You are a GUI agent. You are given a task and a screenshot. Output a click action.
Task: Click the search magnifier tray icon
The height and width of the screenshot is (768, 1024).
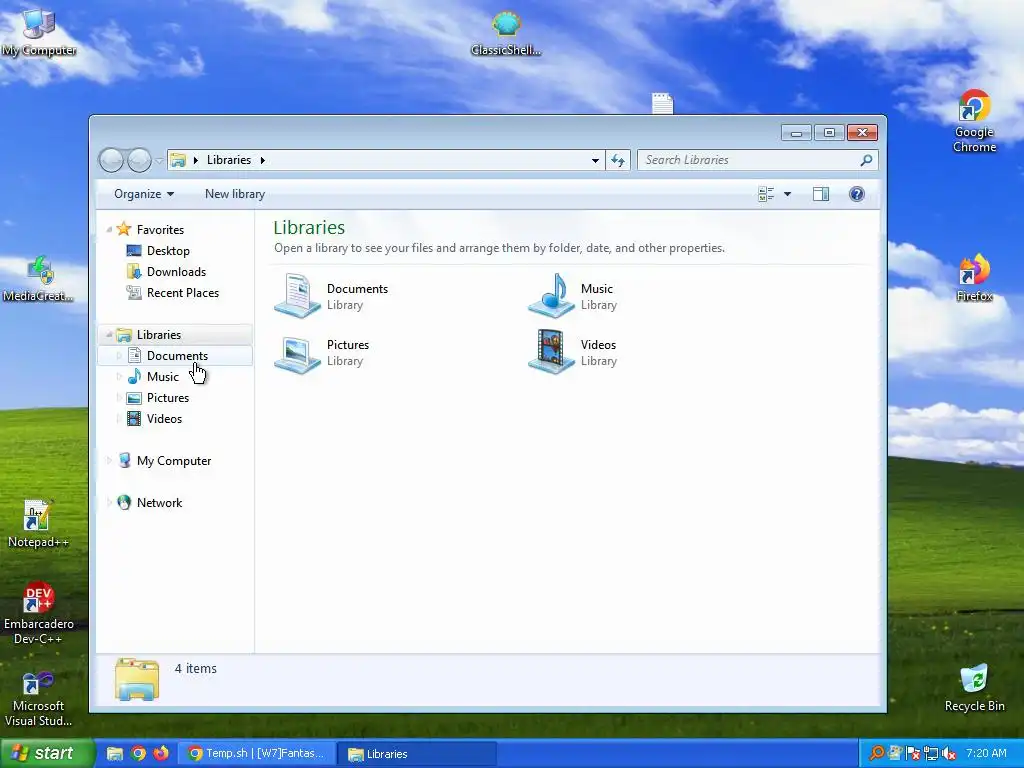(x=876, y=754)
